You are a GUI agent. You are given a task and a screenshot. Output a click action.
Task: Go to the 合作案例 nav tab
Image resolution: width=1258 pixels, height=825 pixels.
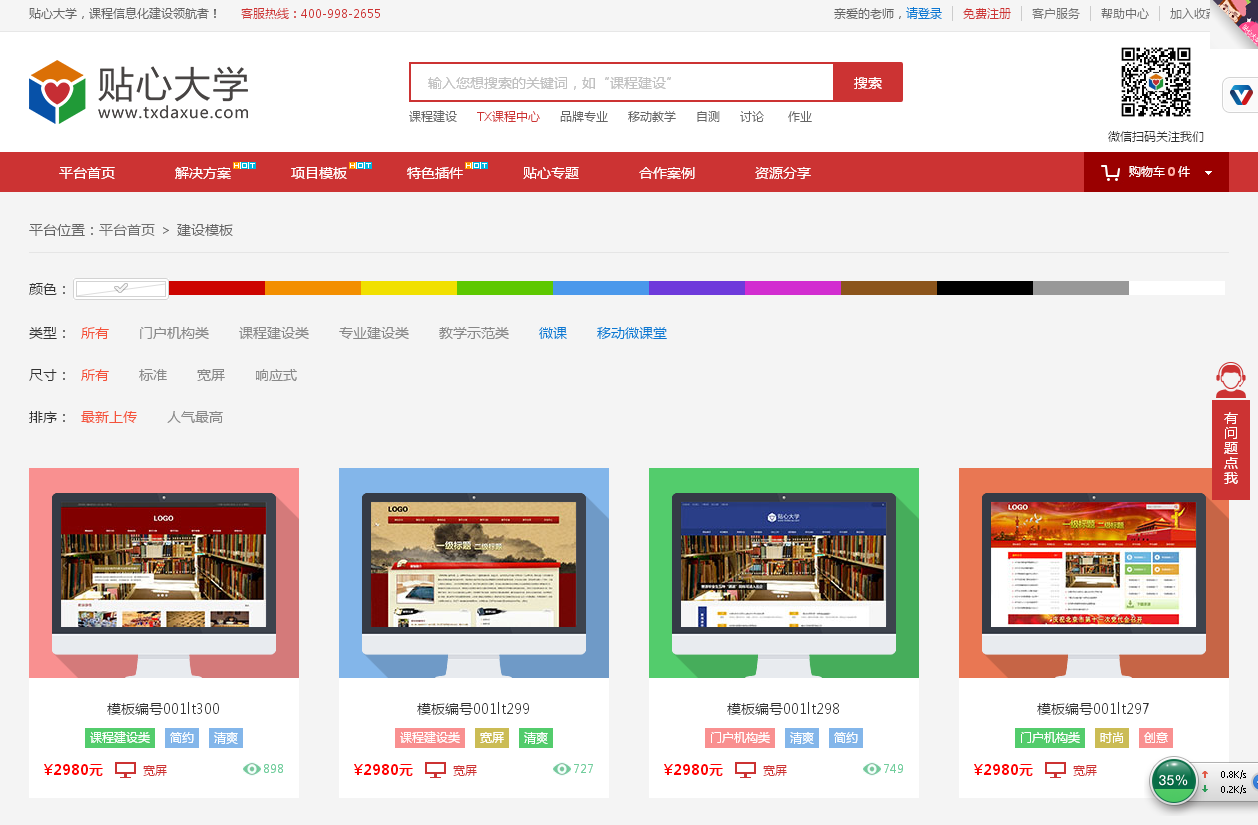[x=667, y=173]
